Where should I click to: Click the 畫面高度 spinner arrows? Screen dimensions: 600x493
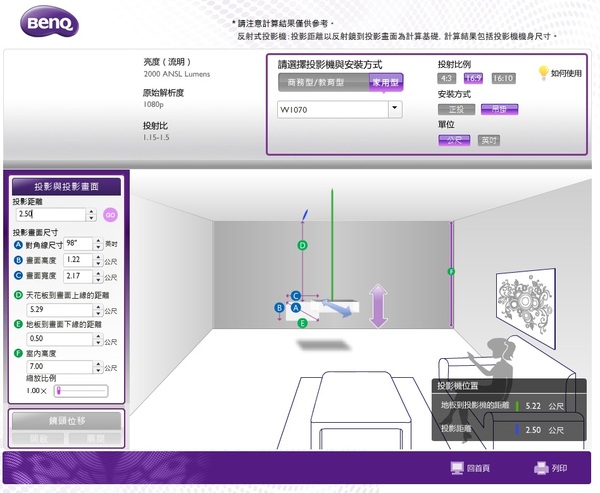pos(98,260)
